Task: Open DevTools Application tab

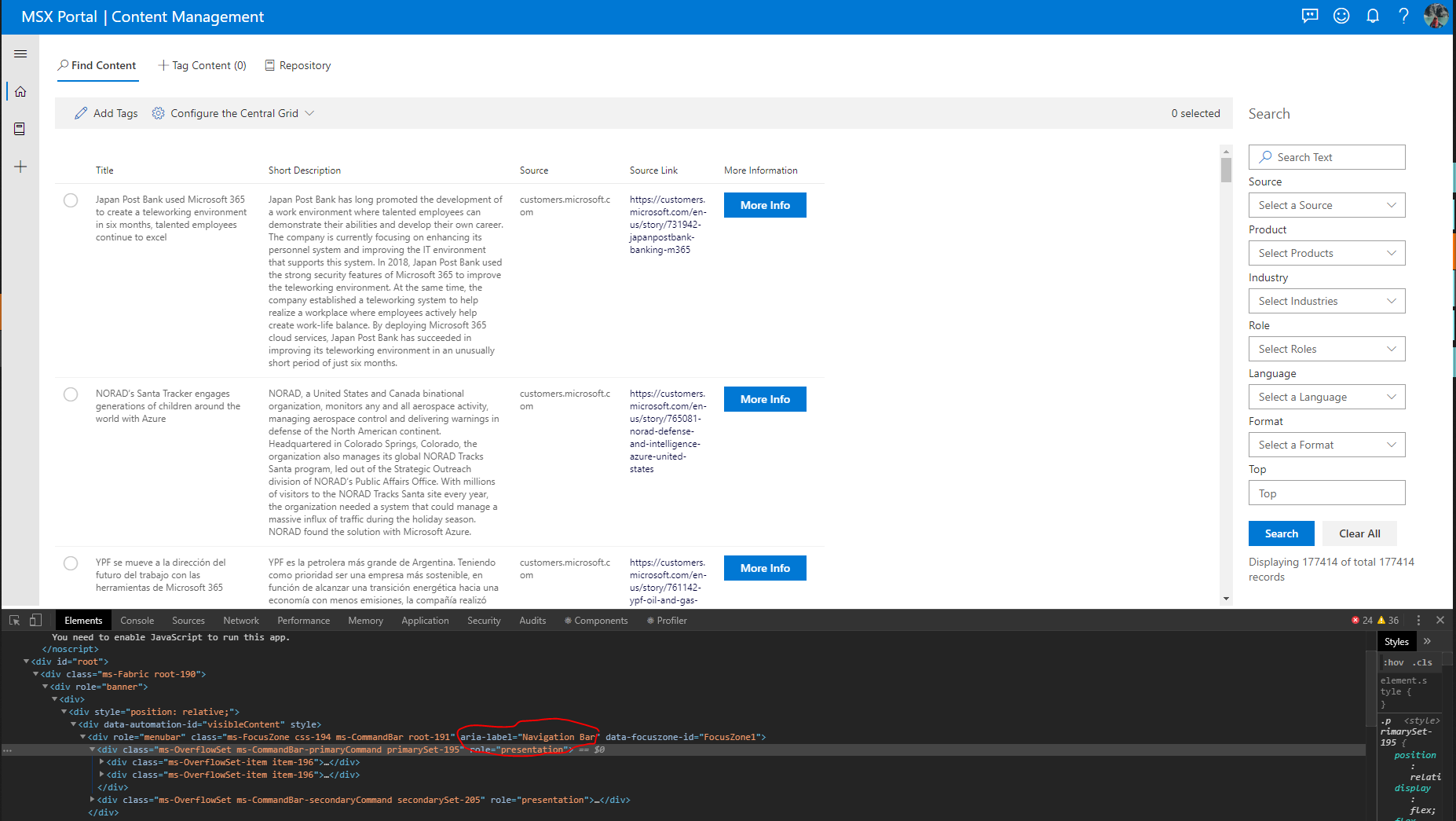Action: 425,620
